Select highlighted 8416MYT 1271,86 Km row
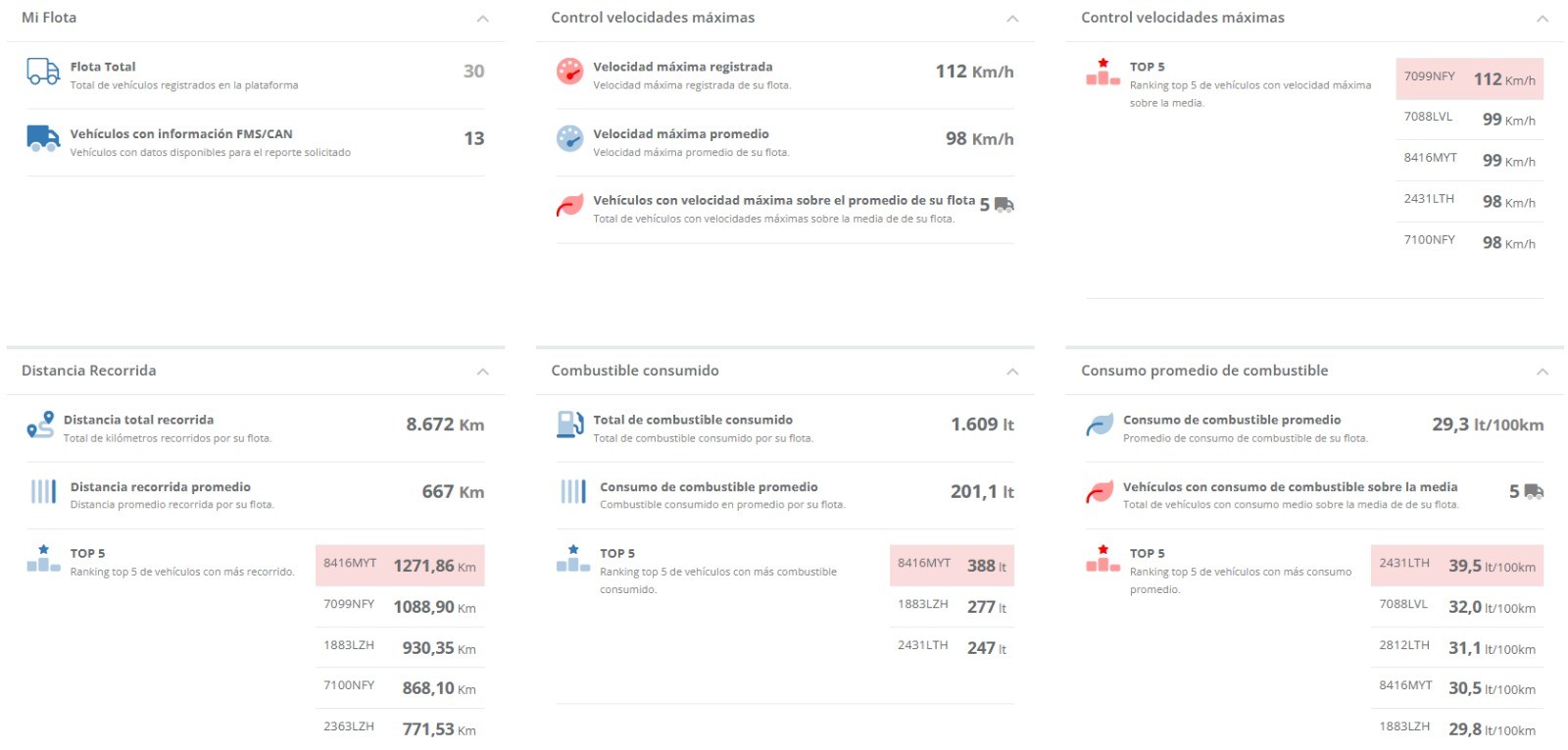Screen dimensions: 1568x750 click(400, 566)
